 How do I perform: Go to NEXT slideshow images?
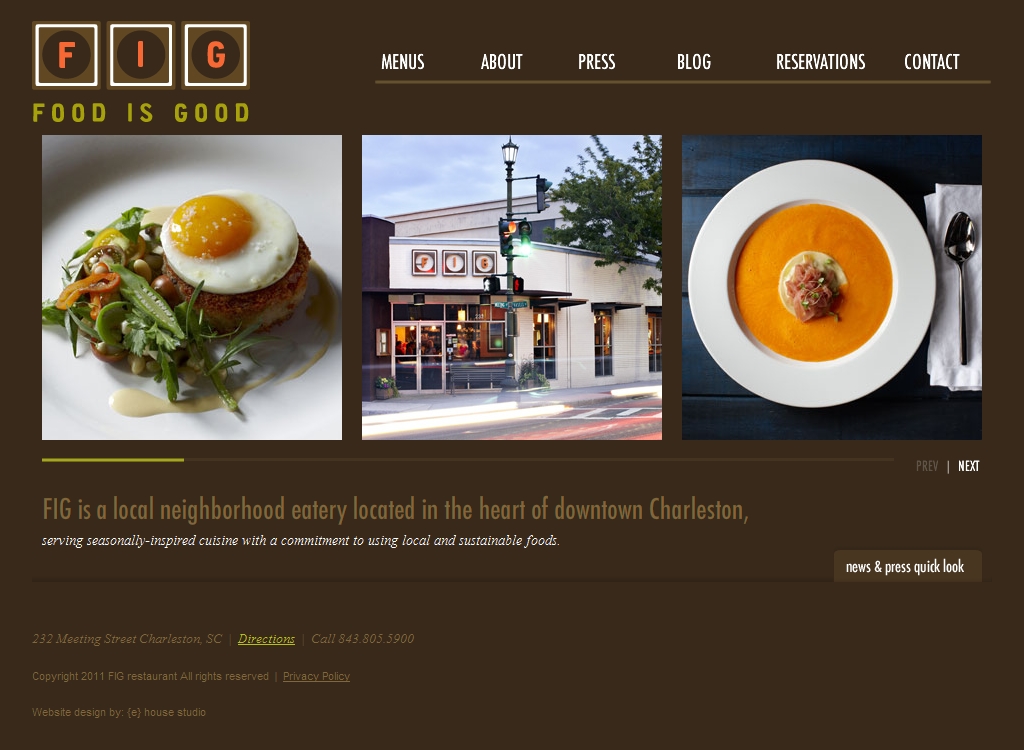pyautogui.click(x=968, y=466)
